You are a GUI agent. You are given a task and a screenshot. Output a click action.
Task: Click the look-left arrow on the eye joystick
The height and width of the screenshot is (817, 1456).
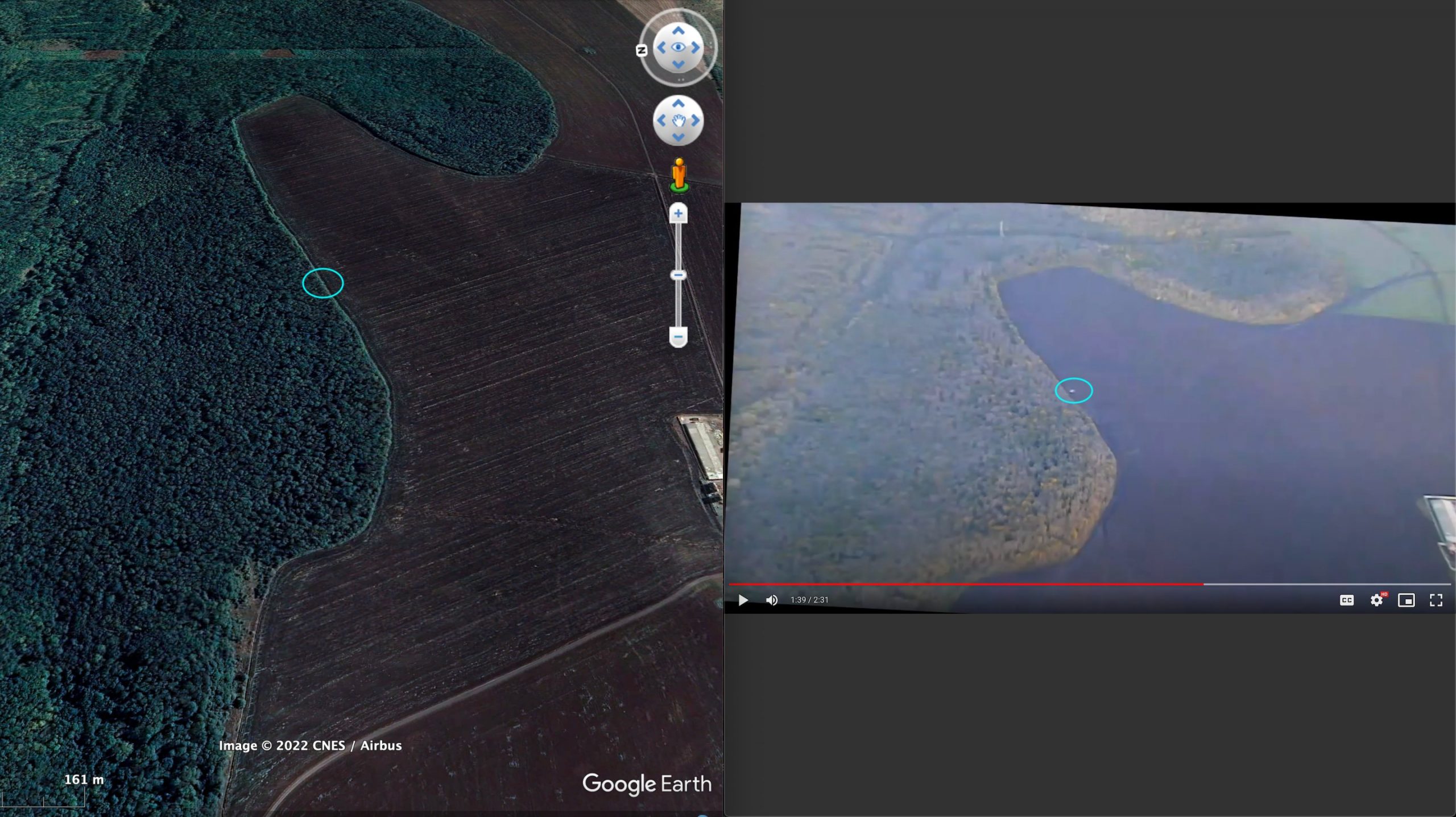tap(661, 48)
